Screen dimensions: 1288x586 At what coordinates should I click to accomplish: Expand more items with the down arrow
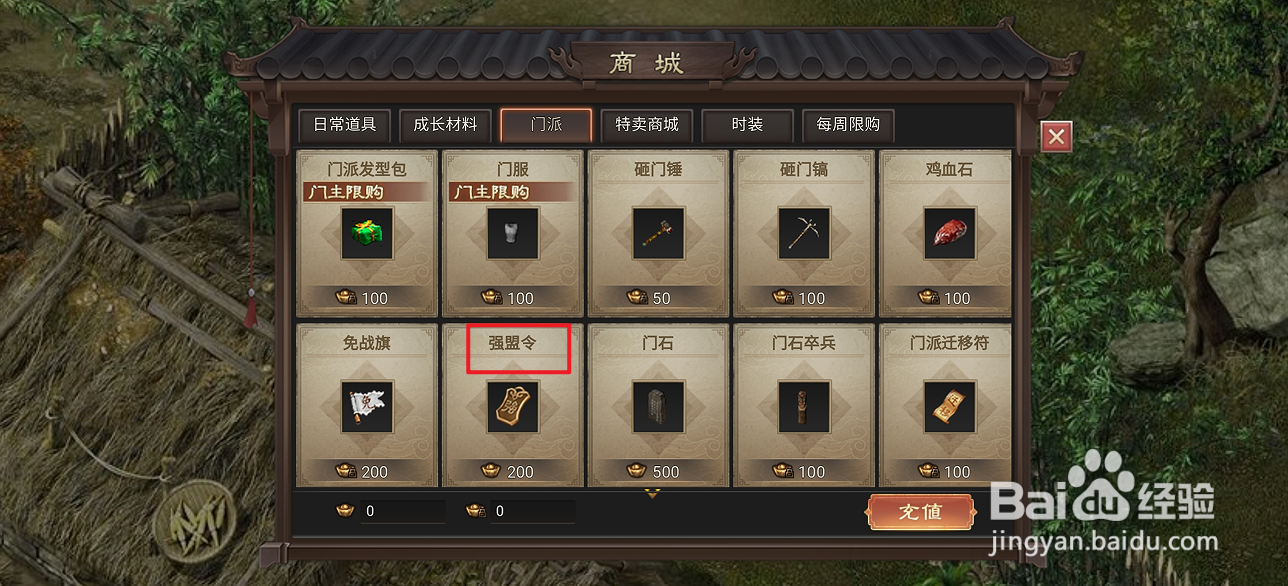click(652, 492)
